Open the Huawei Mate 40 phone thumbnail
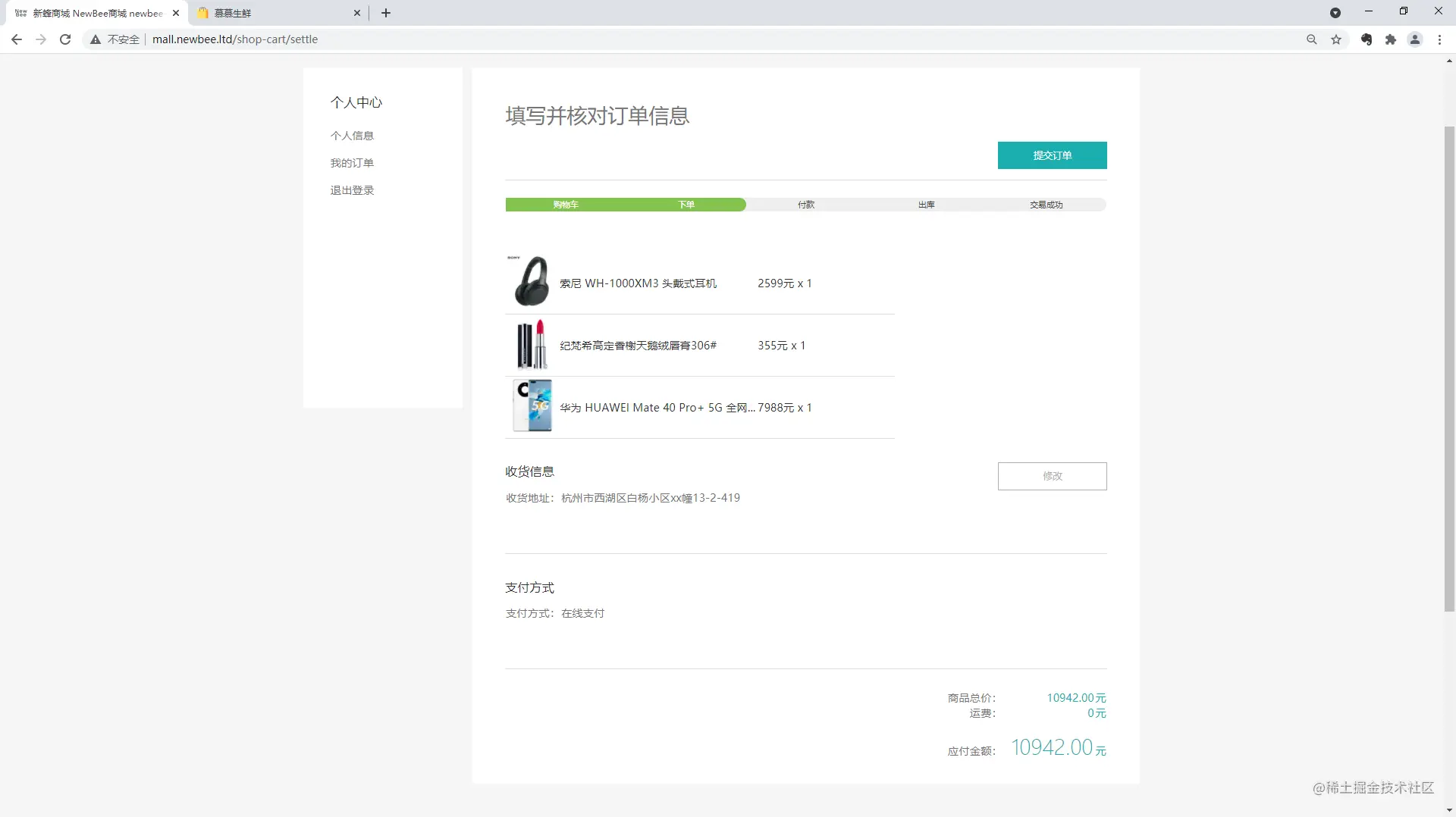The image size is (1456, 817). coord(532,406)
